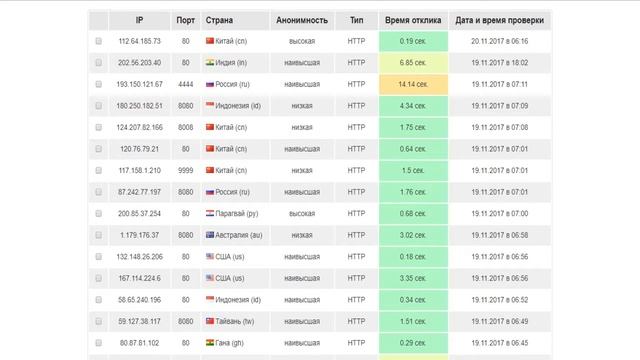Mark checkbox for 120.76.79.21

98,149
